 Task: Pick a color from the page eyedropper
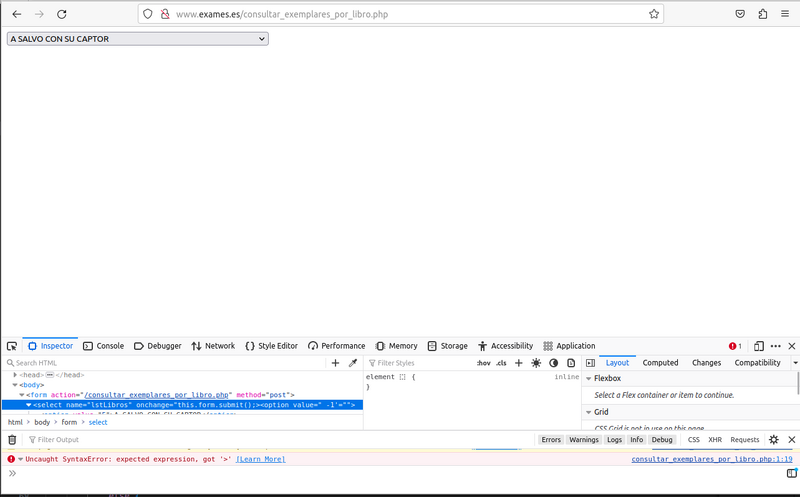point(353,363)
